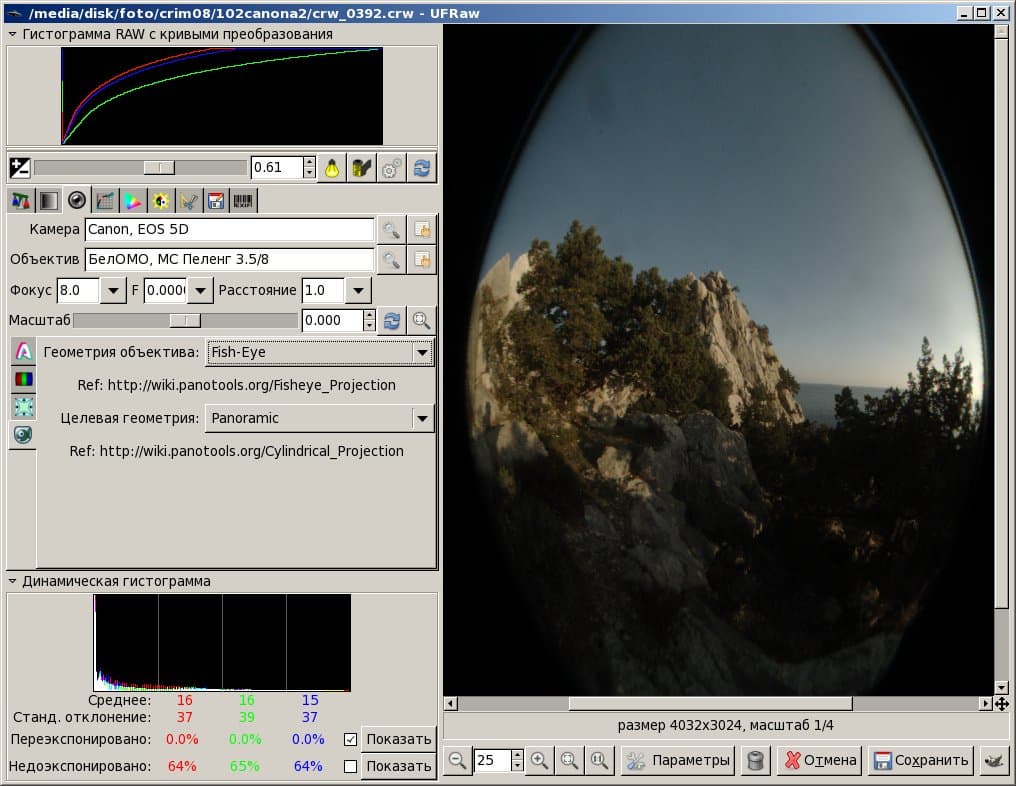Image resolution: width=1016 pixels, height=786 pixels.
Task: Collapse the RAW histogram section
Action: point(12,34)
